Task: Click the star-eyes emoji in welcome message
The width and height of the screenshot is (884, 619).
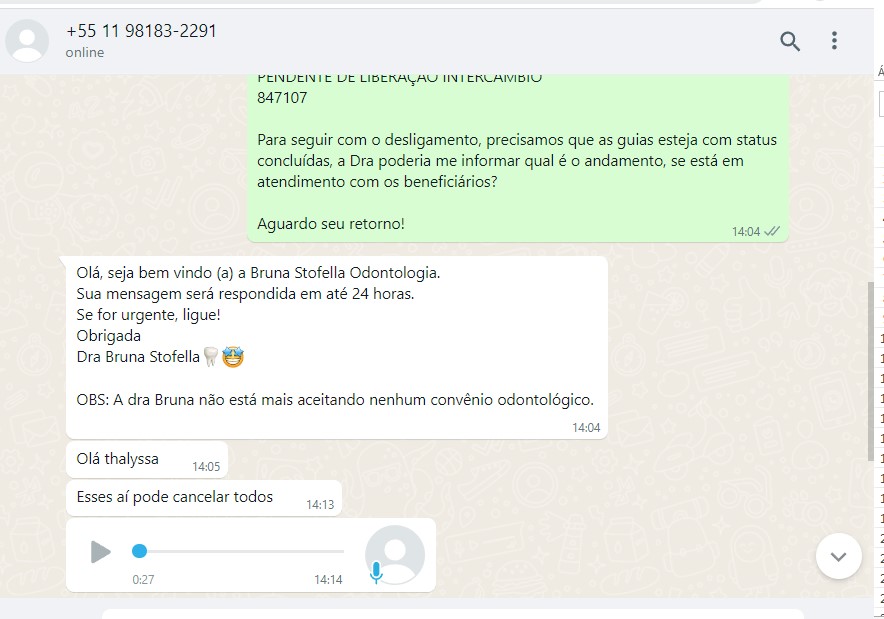Action: (x=233, y=357)
